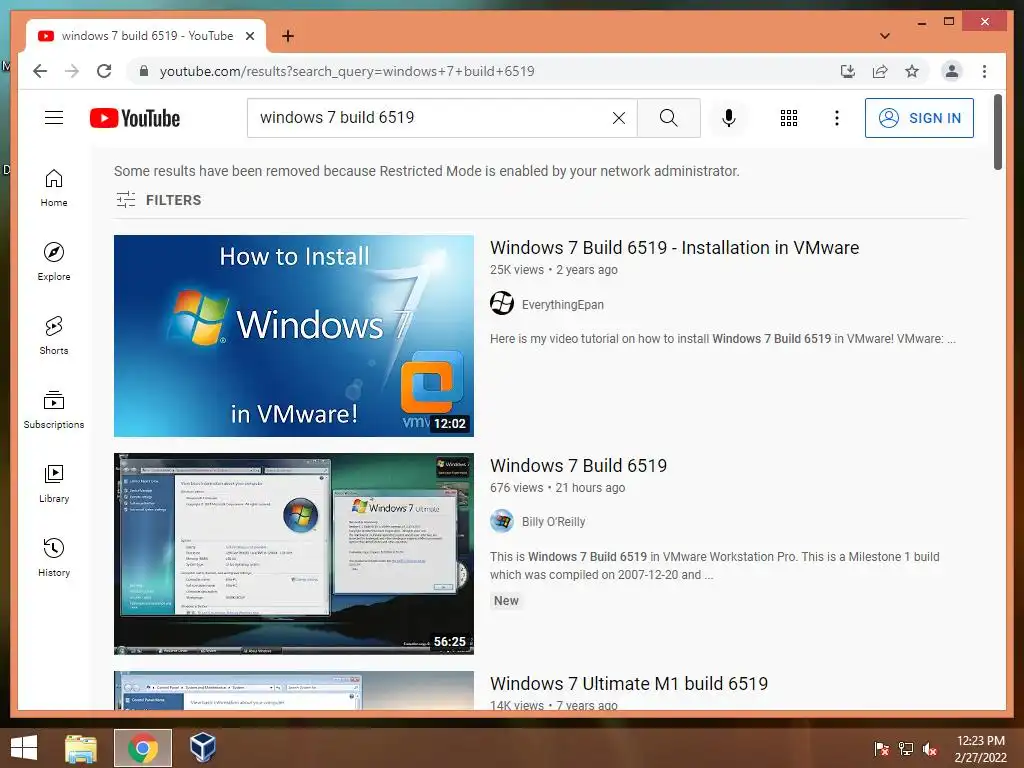Open the Windows Start menu

(x=24, y=748)
